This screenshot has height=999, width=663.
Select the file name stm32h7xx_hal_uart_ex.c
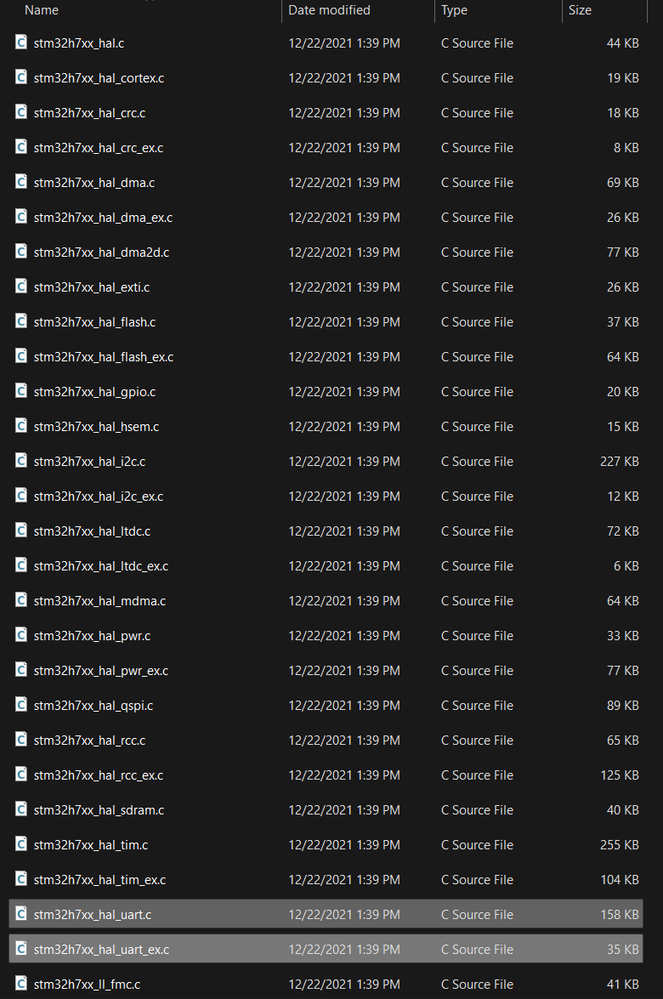pyautogui.click(x=101, y=950)
